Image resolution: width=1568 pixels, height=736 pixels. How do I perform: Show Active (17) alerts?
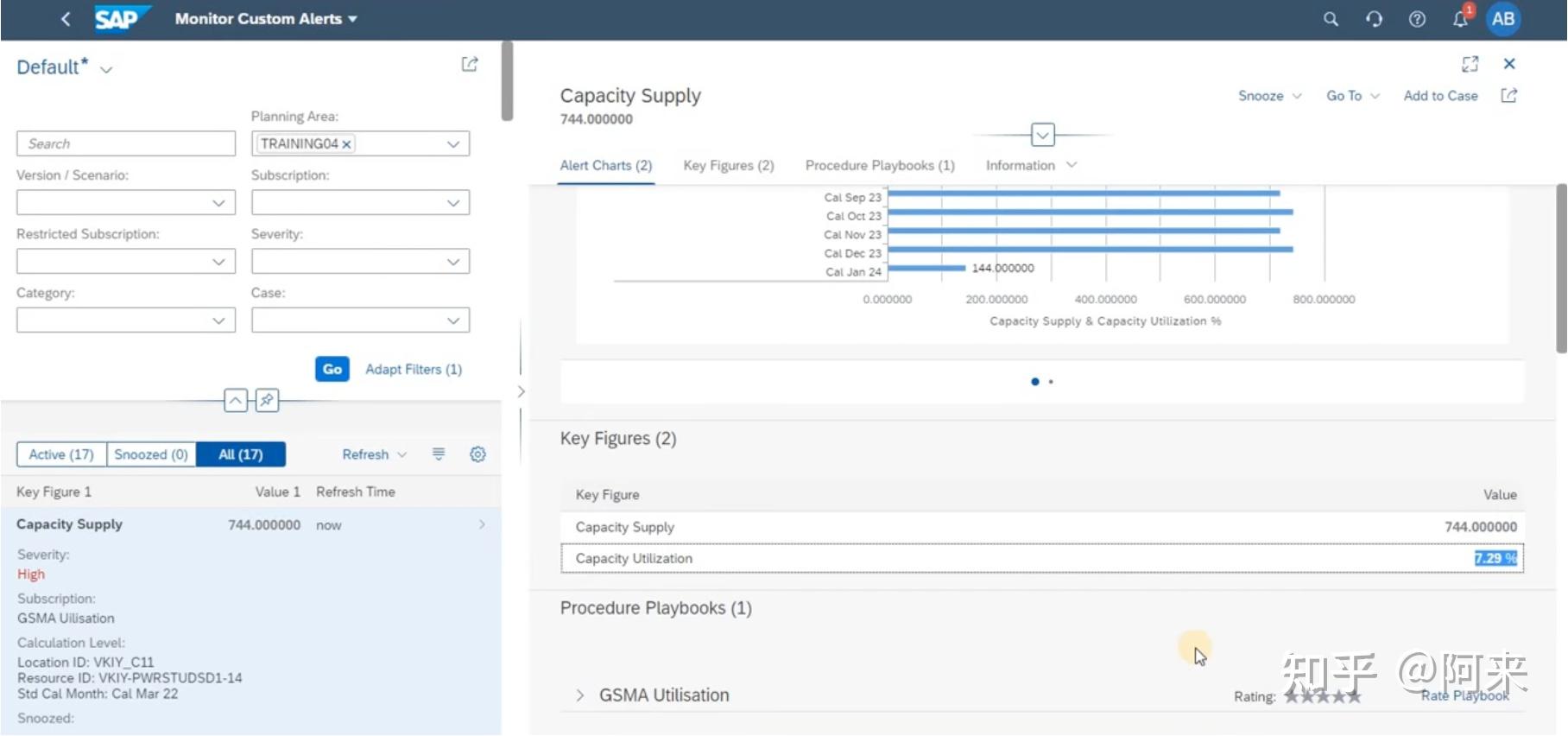pyautogui.click(x=61, y=454)
